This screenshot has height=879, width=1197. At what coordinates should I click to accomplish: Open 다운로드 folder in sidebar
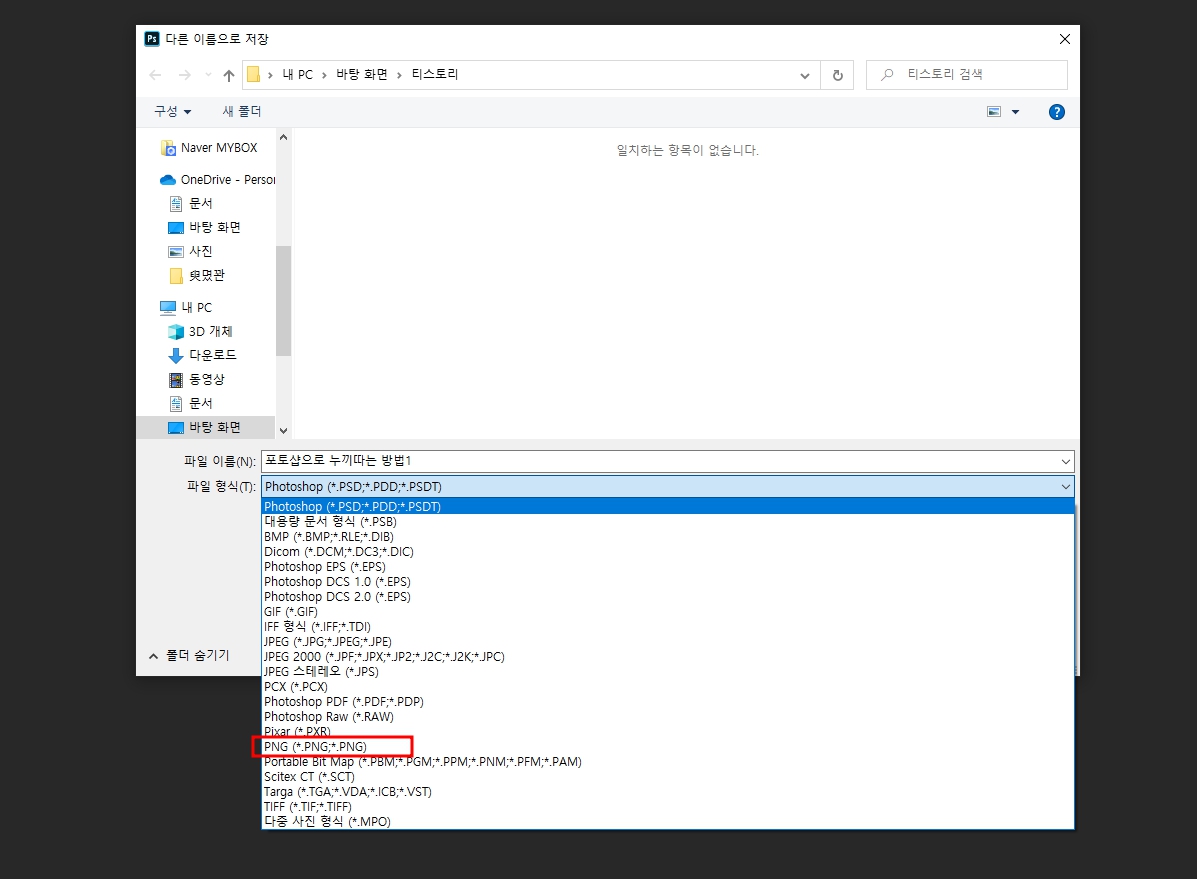(203, 355)
